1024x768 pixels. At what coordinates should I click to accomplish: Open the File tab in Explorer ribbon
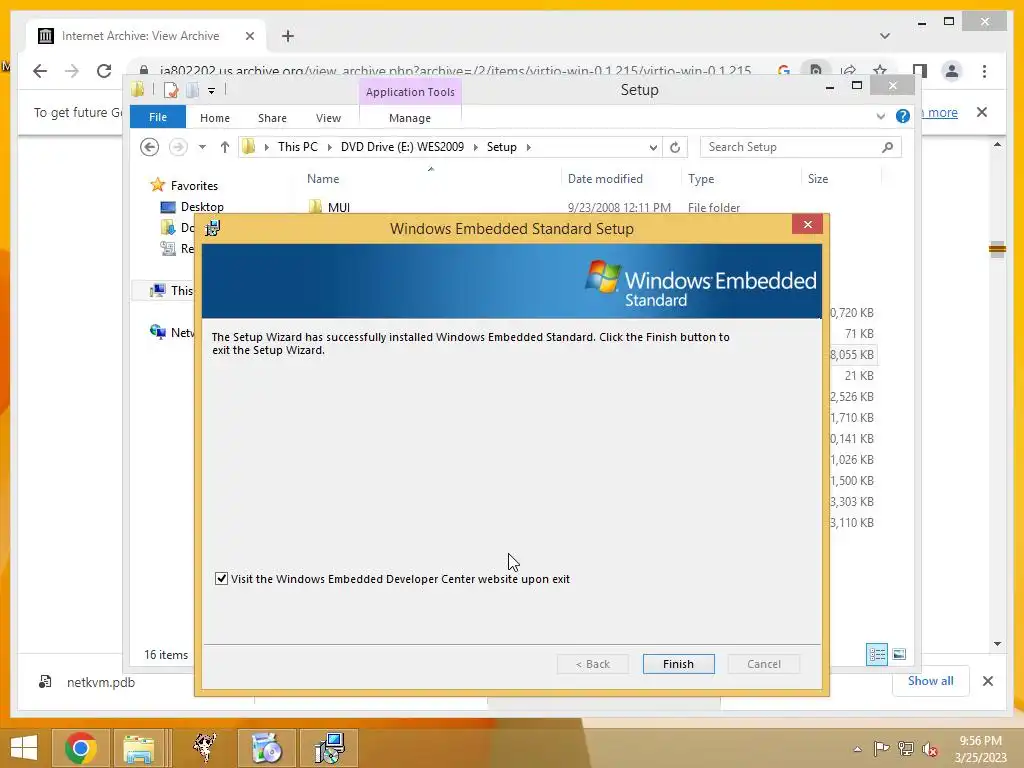click(x=157, y=117)
